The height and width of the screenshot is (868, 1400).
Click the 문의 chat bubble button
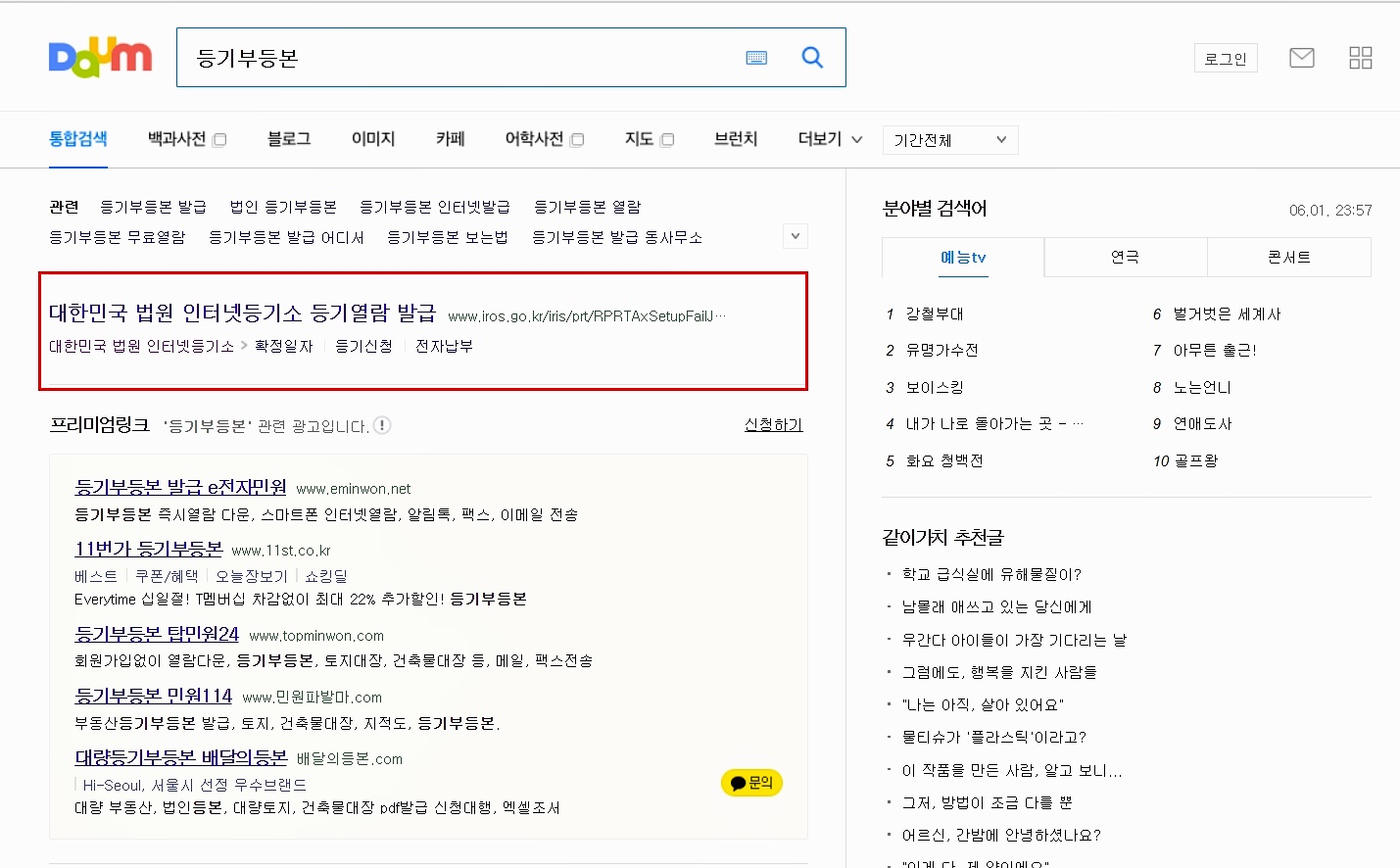coord(750,783)
